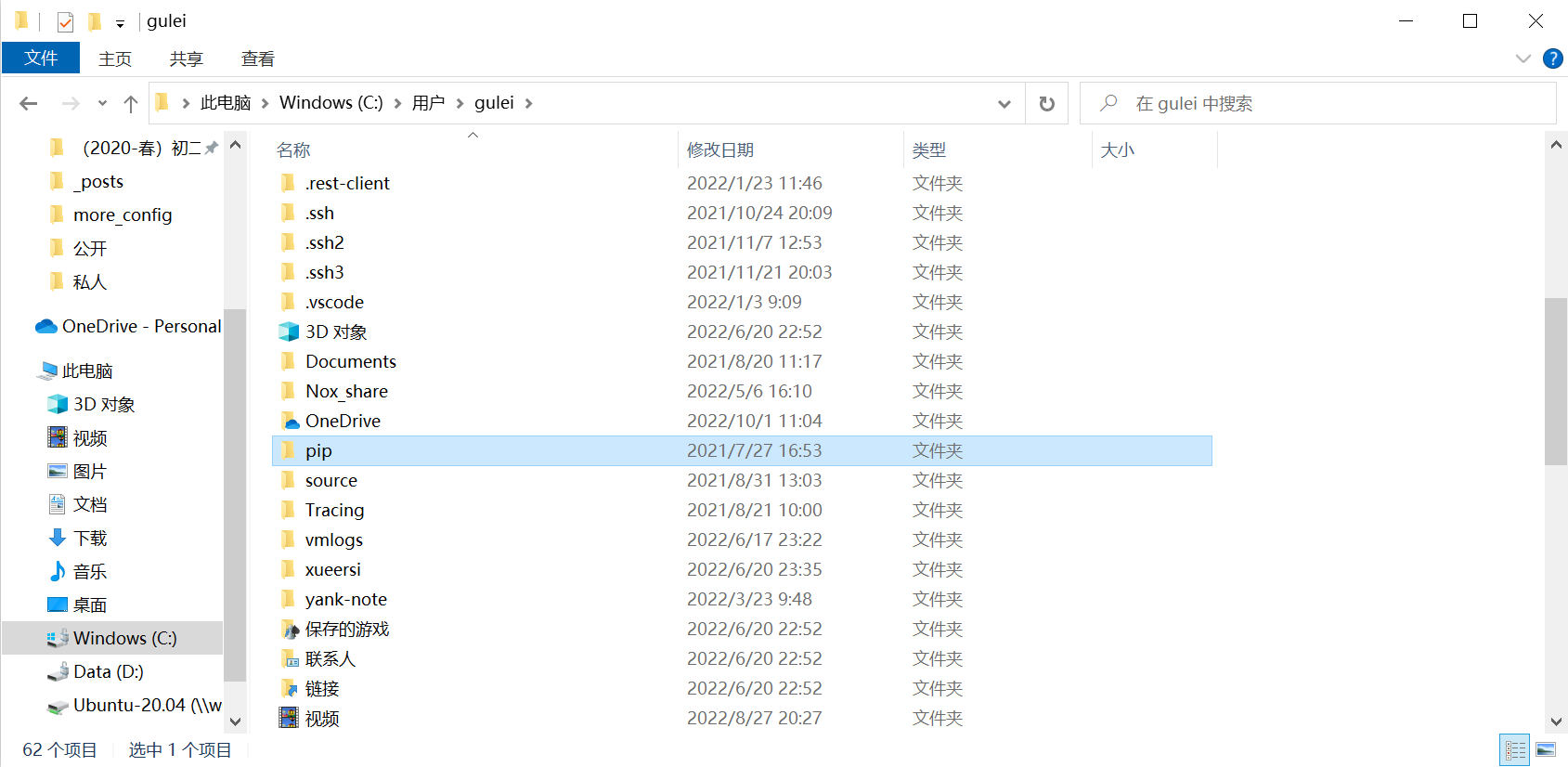Open the 查看 ribbon tab
1568x767 pixels.
pyautogui.click(x=258, y=58)
